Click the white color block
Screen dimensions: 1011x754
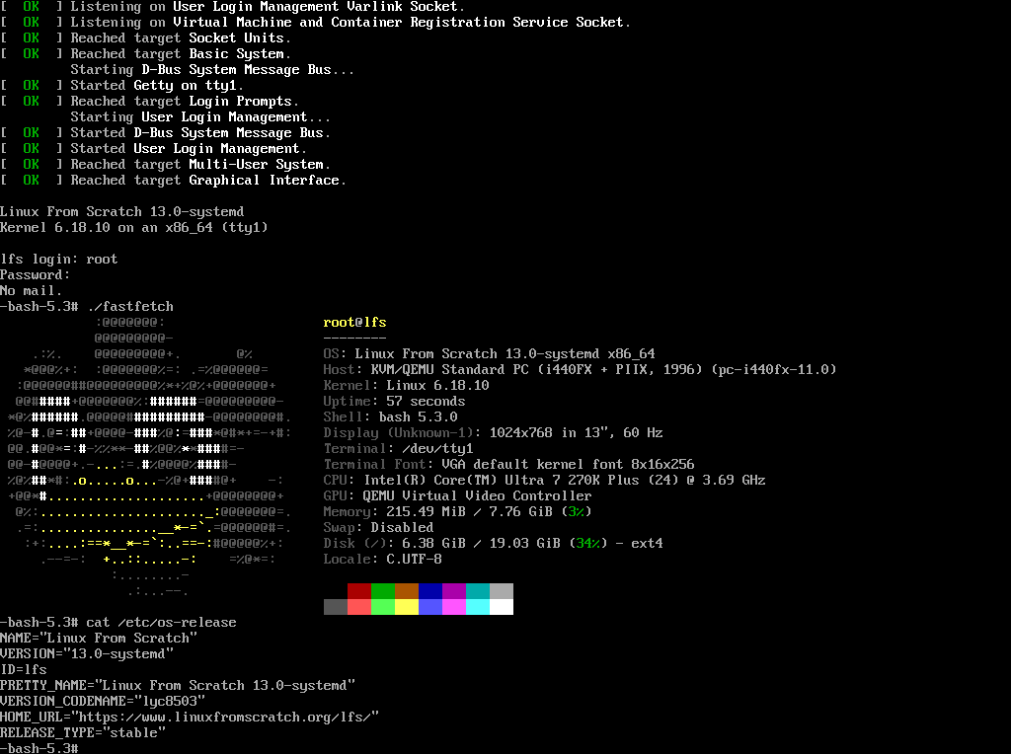click(502, 607)
